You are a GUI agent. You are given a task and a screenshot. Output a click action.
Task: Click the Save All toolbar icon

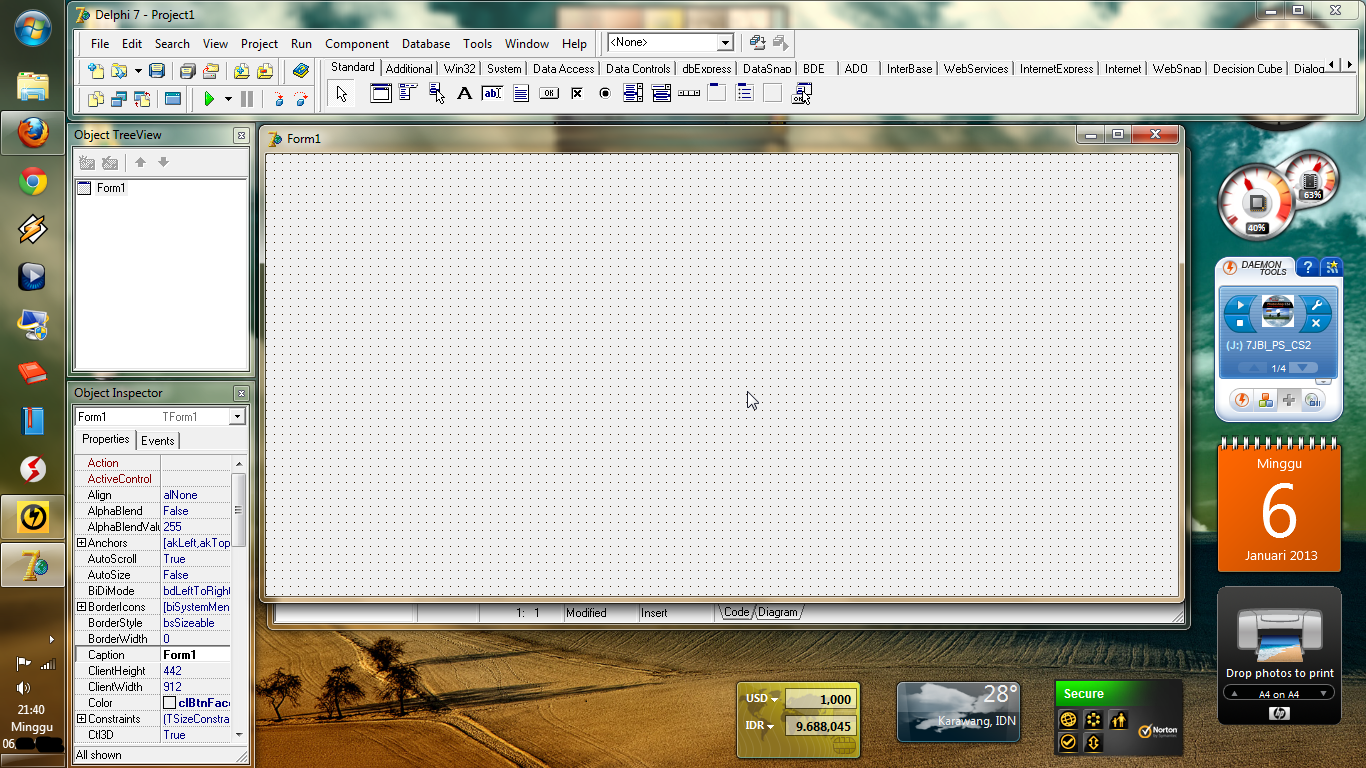[x=187, y=71]
